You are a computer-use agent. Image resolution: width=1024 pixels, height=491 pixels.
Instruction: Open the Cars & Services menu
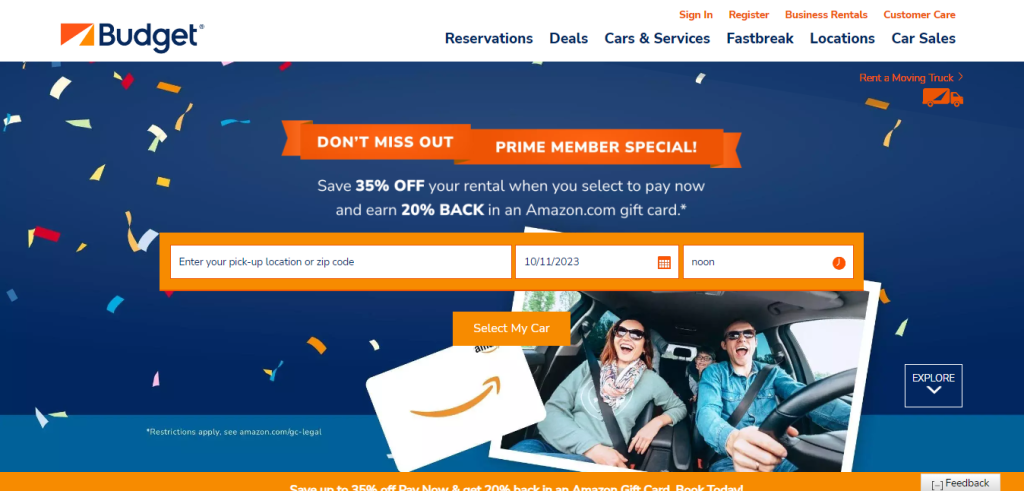coord(657,39)
